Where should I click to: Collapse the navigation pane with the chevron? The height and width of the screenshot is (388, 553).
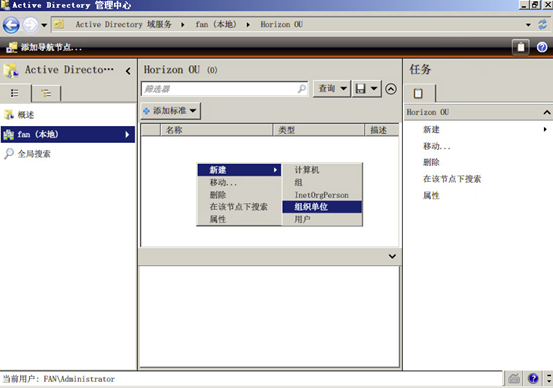pos(128,71)
